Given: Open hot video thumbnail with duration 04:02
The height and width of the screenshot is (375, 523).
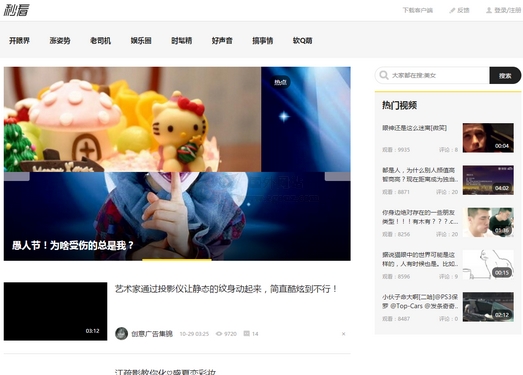Looking at the screenshot, I should tap(488, 180).
